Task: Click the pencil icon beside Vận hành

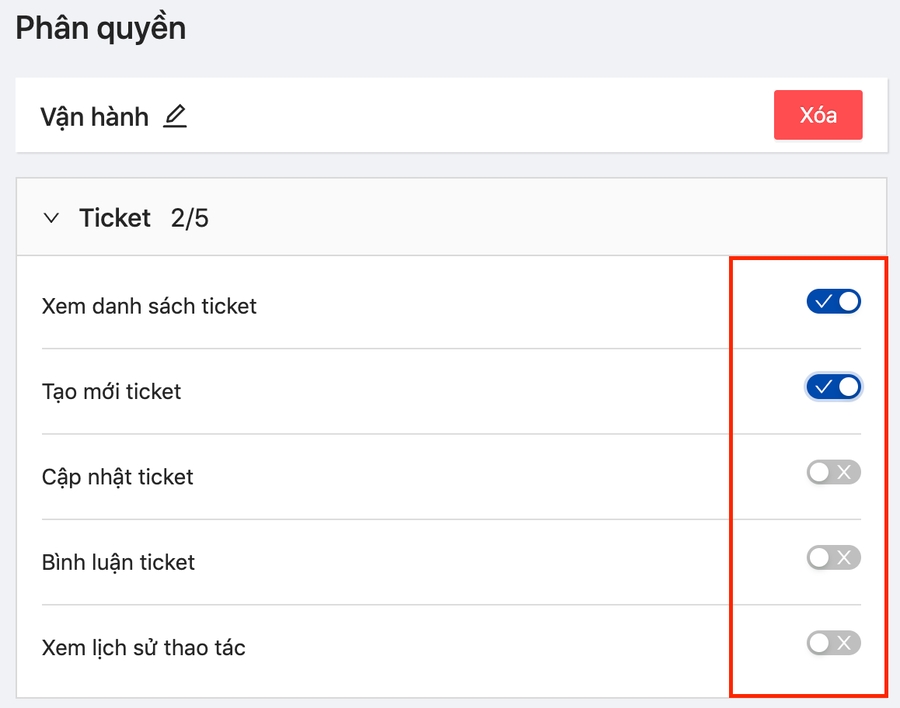Action: [175, 116]
